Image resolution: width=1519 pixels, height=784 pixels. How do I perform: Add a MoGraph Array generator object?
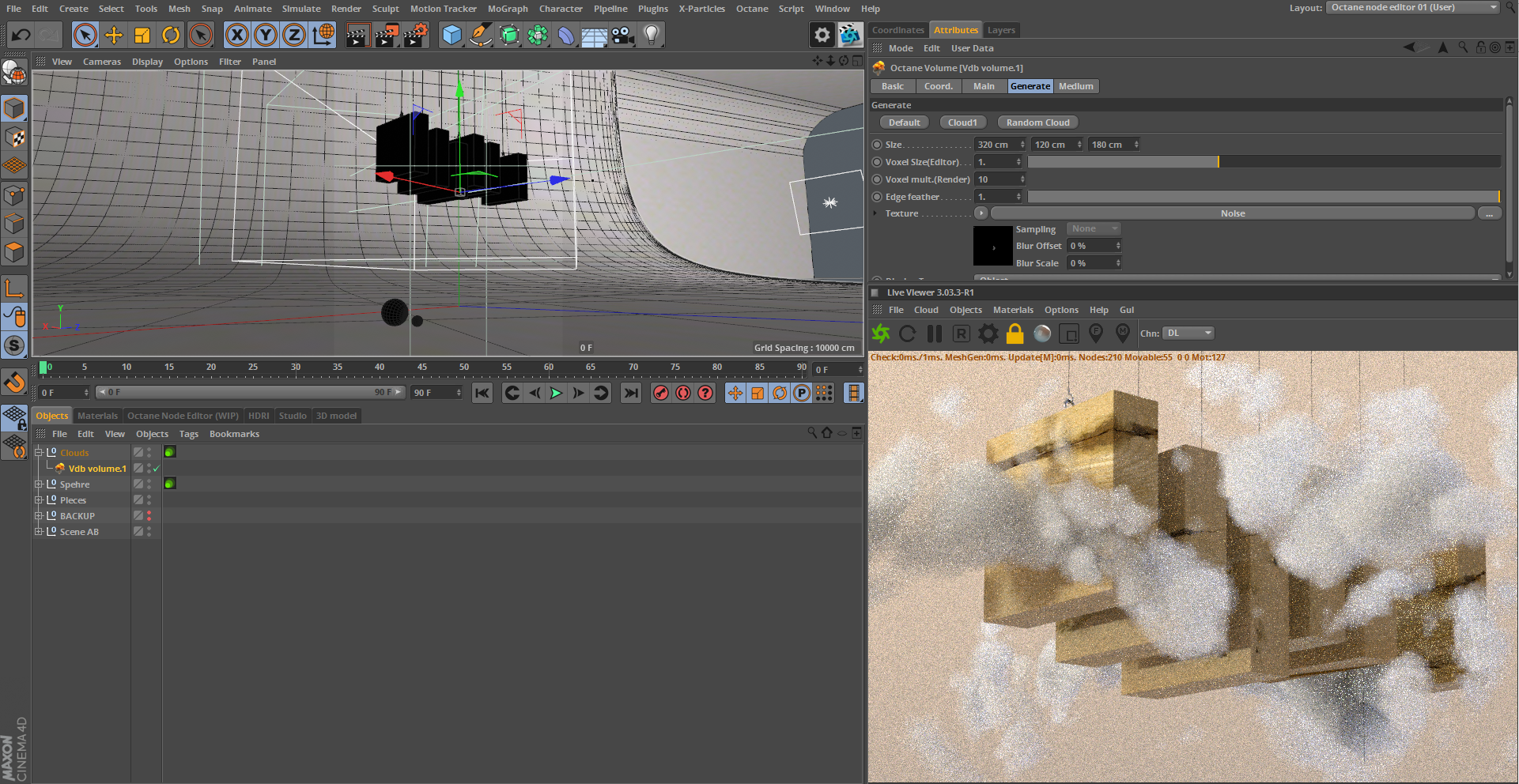pyautogui.click(x=538, y=35)
